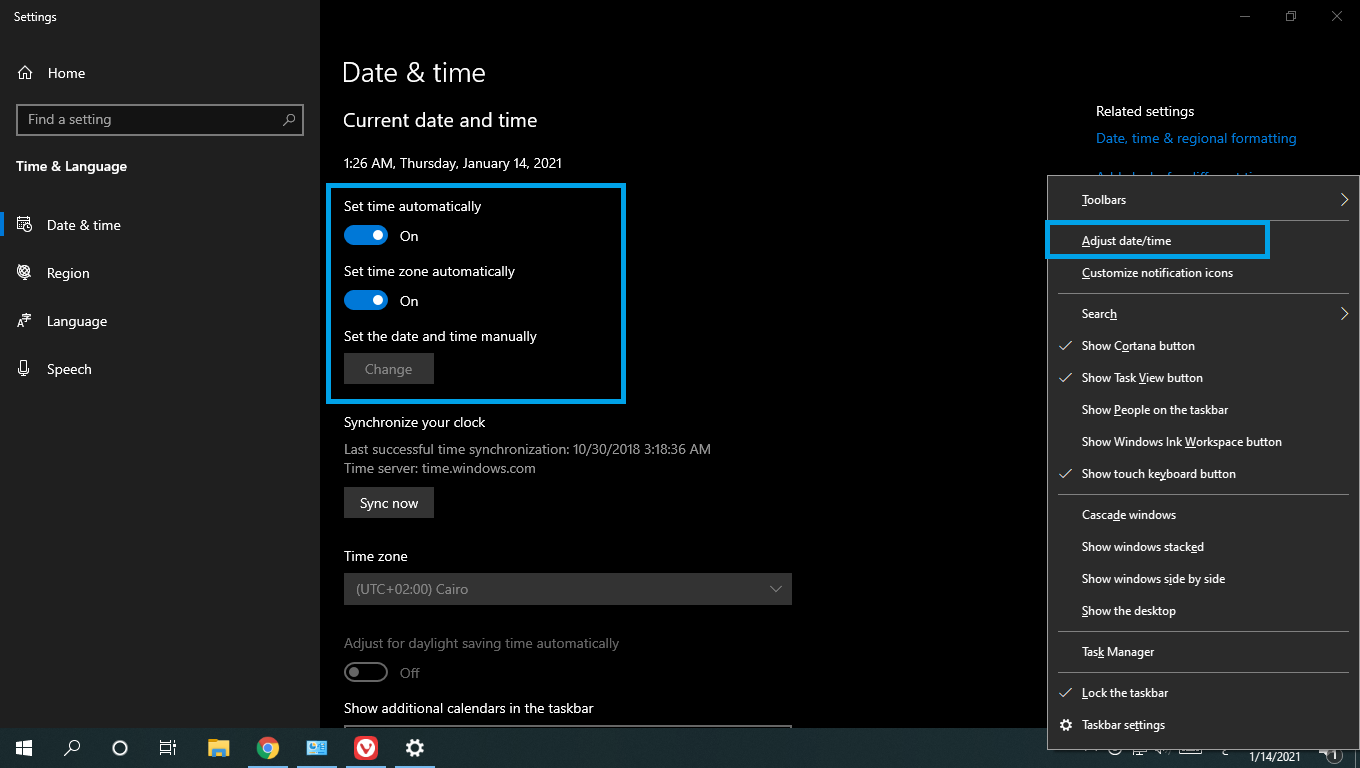Open File Explorer from the taskbar
The image size is (1360, 768).
[x=219, y=748]
